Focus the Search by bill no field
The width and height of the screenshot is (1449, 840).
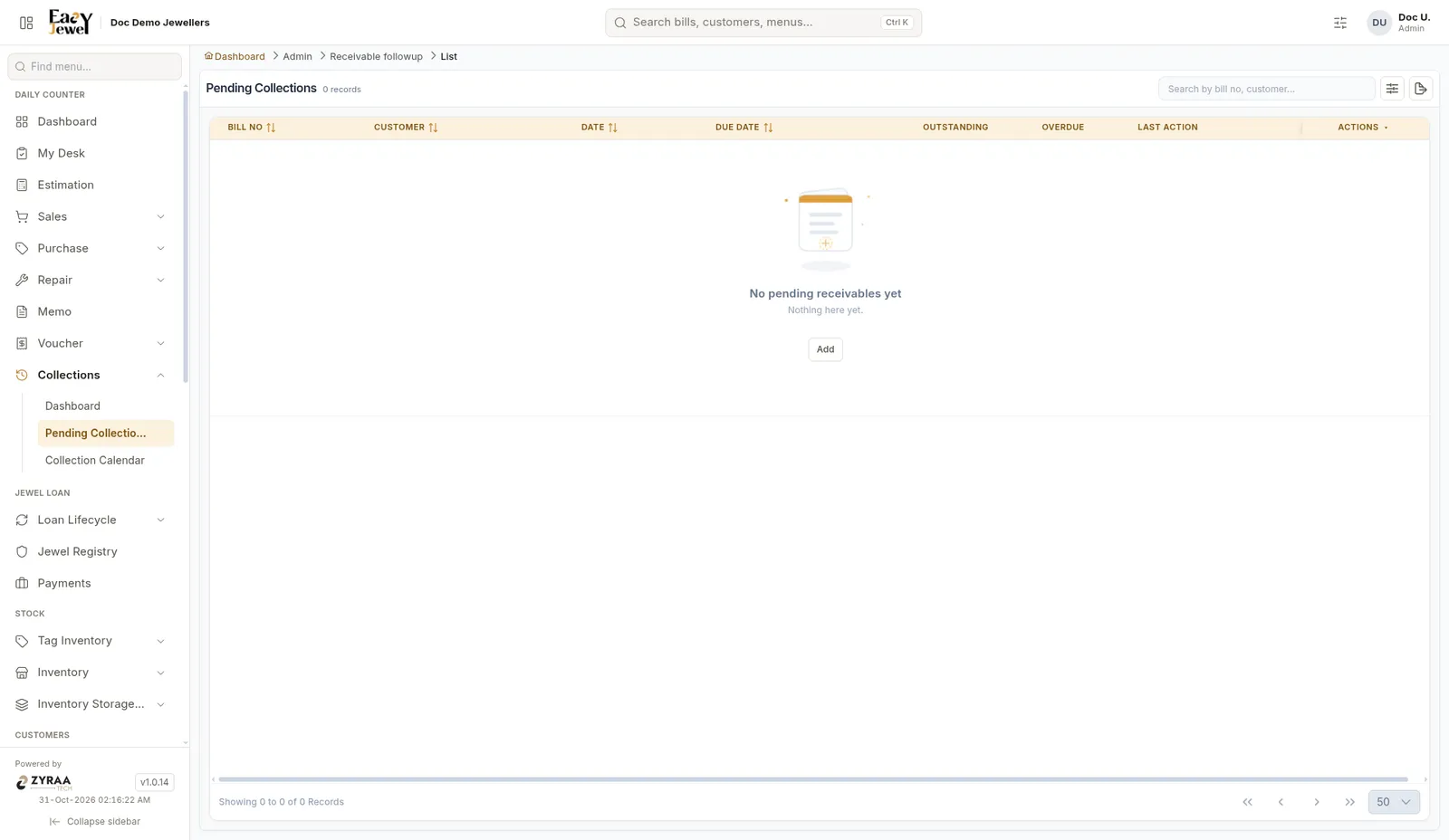[1266, 89]
